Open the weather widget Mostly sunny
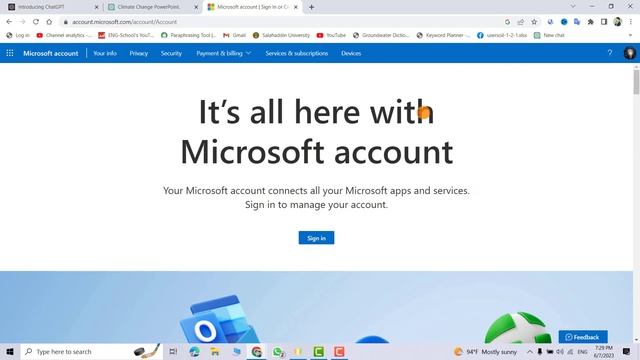The width and height of the screenshot is (640, 360). (486, 351)
